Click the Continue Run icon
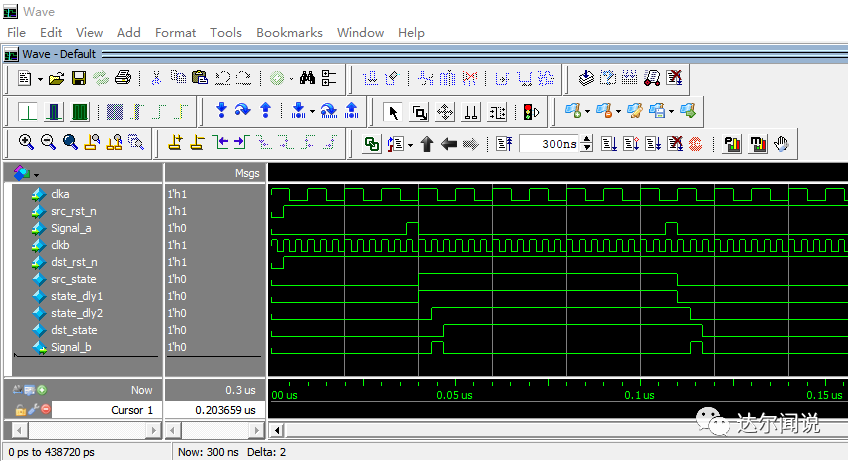This screenshot has width=848, height=461. [631, 144]
